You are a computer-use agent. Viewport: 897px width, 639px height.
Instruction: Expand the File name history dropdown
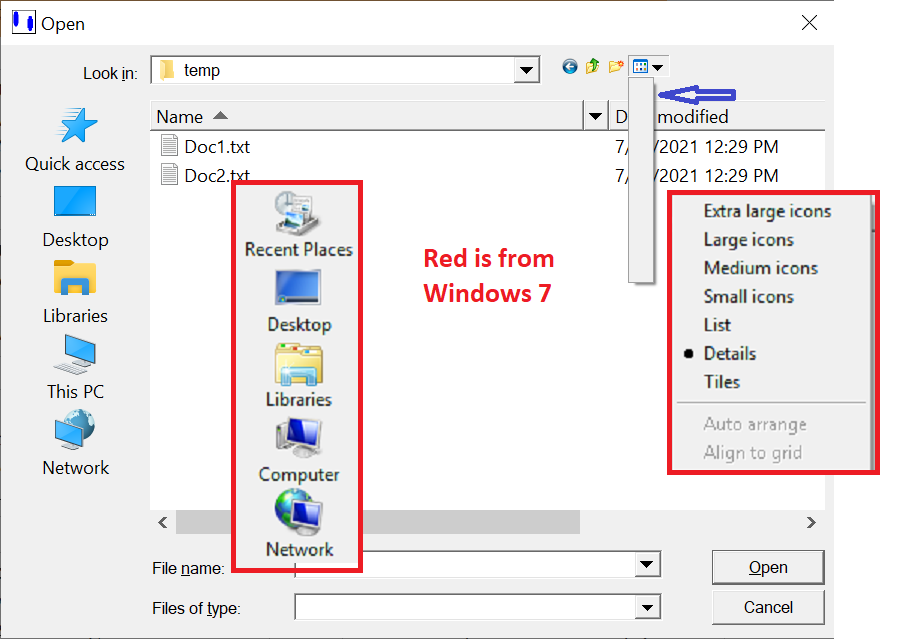pyautogui.click(x=647, y=565)
